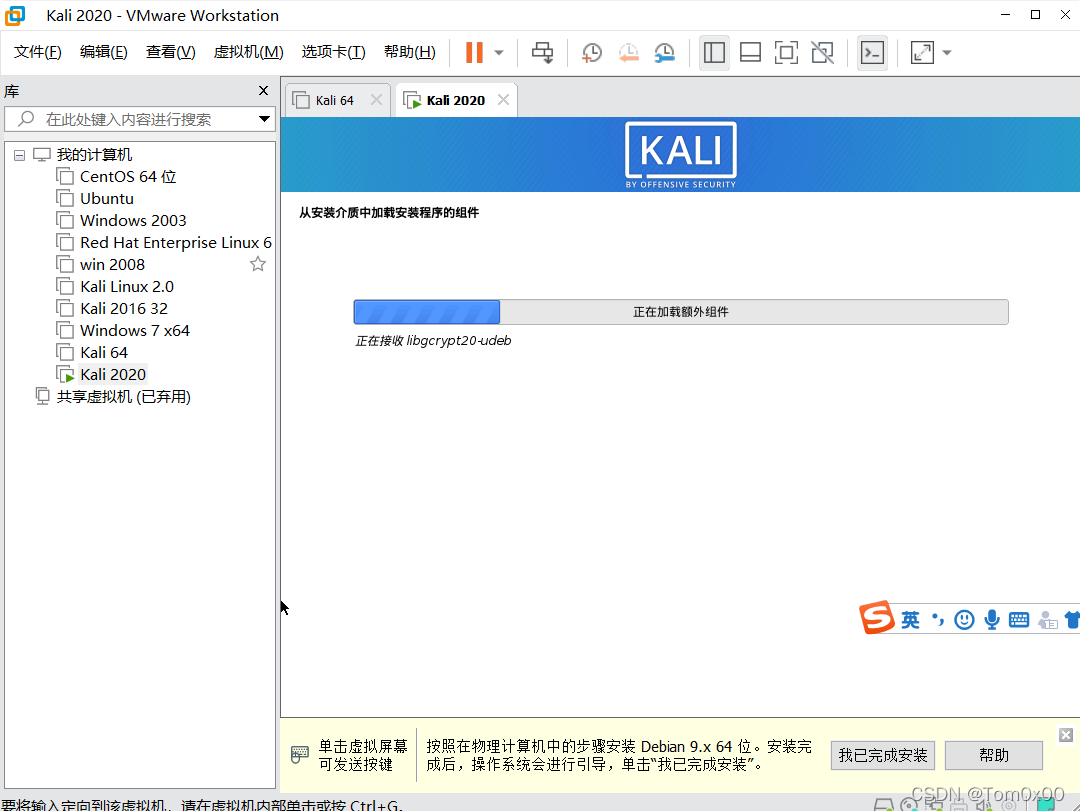
Task: Open the 文件(F) menu
Action: 37,52
